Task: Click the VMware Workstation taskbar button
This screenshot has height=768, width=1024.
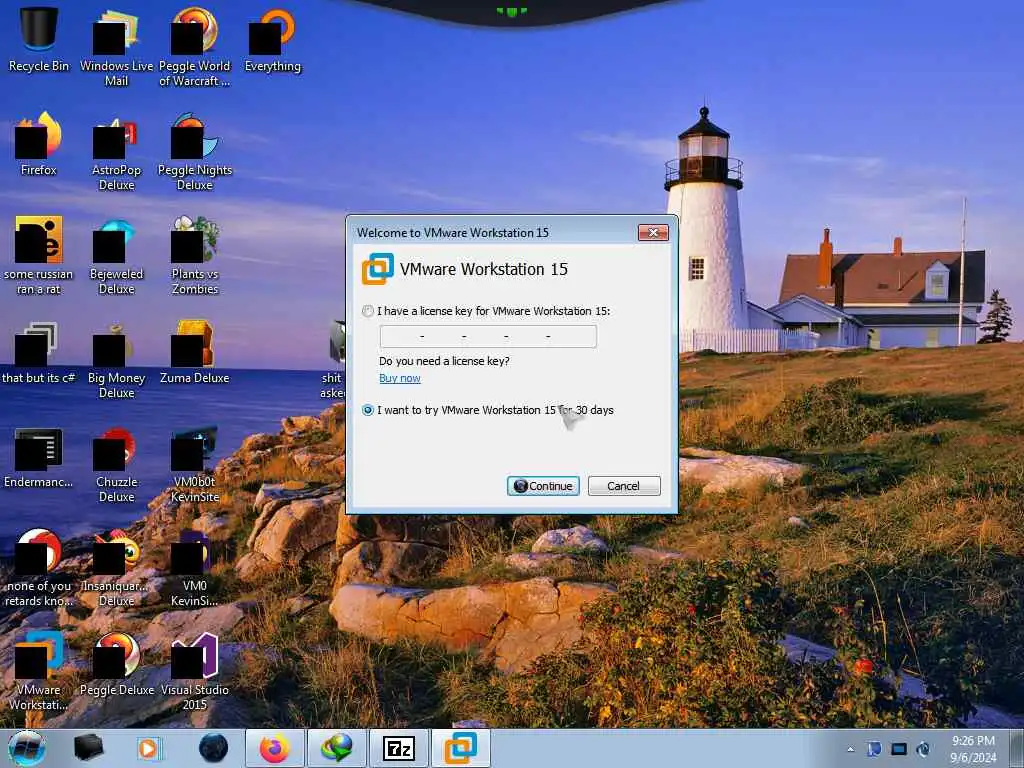Action: click(x=461, y=748)
